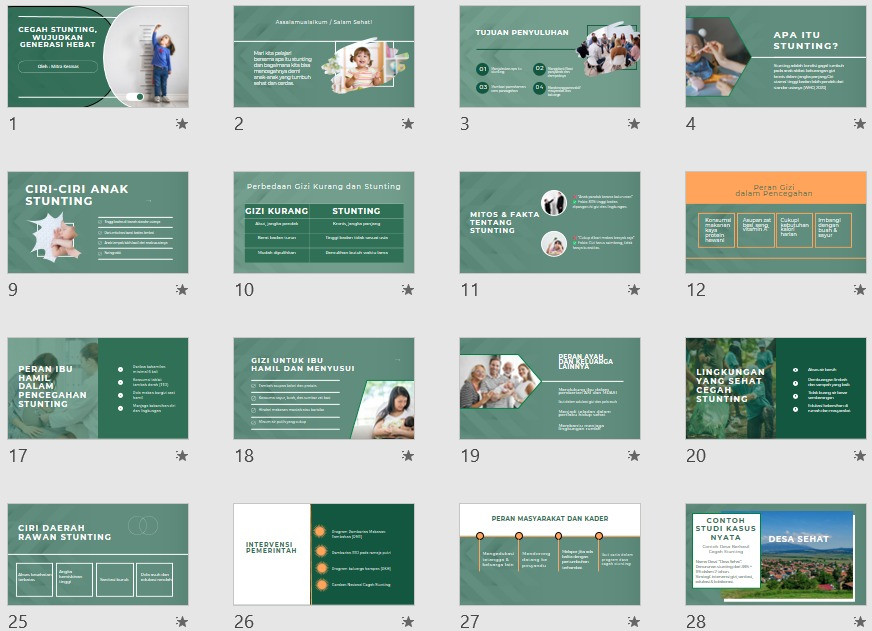
Task: Choose the 'Mitos & Fakta Tentang Stunting' slide
Action: coord(550,222)
